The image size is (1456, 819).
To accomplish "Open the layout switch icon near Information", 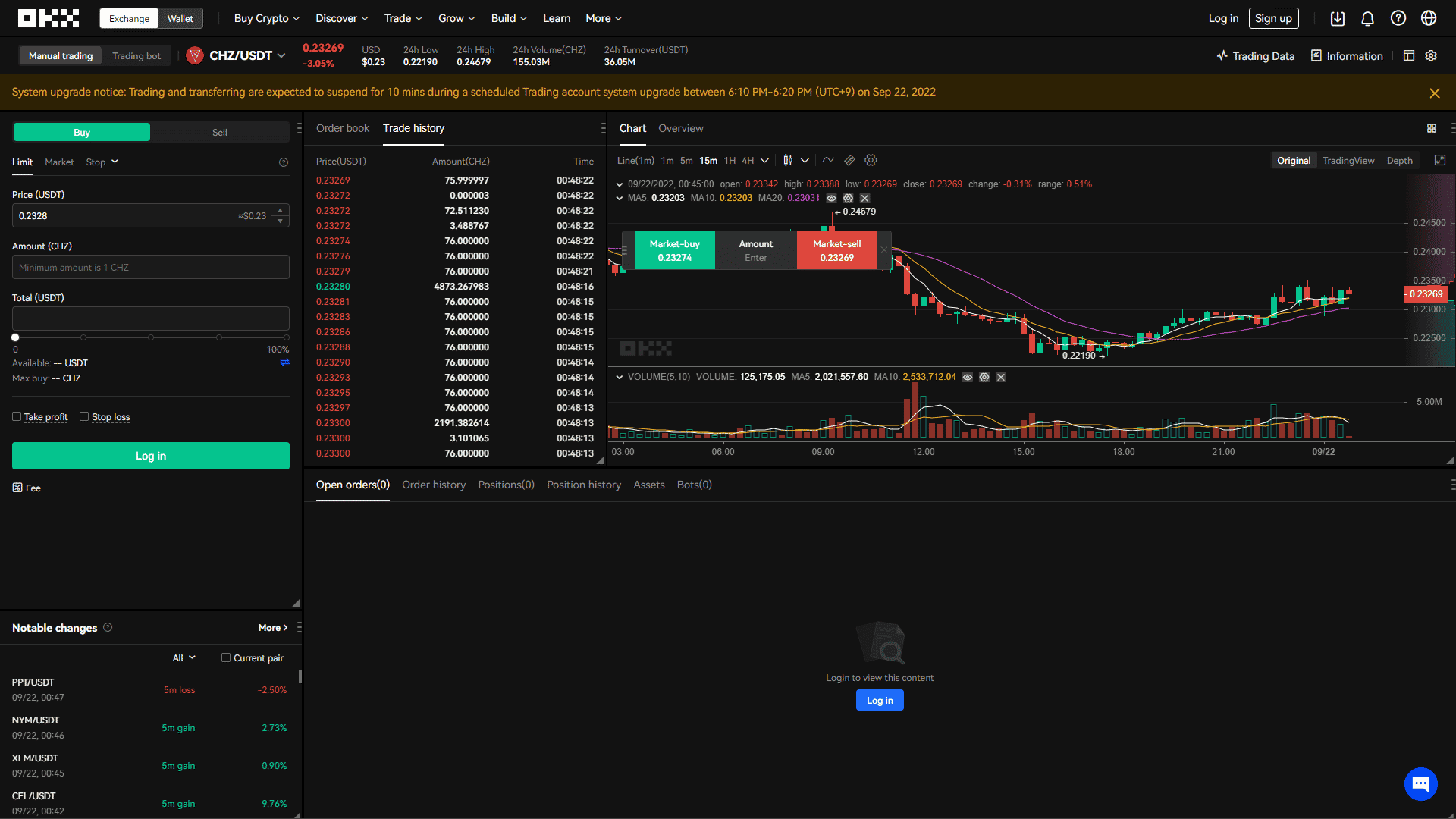I will click(1409, 55).
